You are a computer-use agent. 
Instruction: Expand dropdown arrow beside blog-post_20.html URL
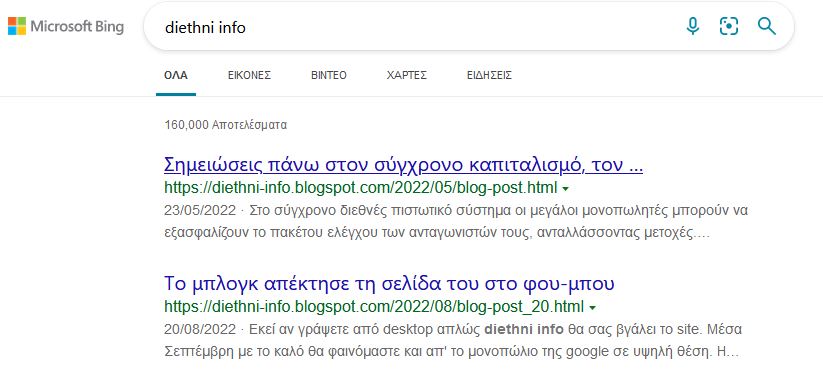pyautogui.click(x=592, y=307)
